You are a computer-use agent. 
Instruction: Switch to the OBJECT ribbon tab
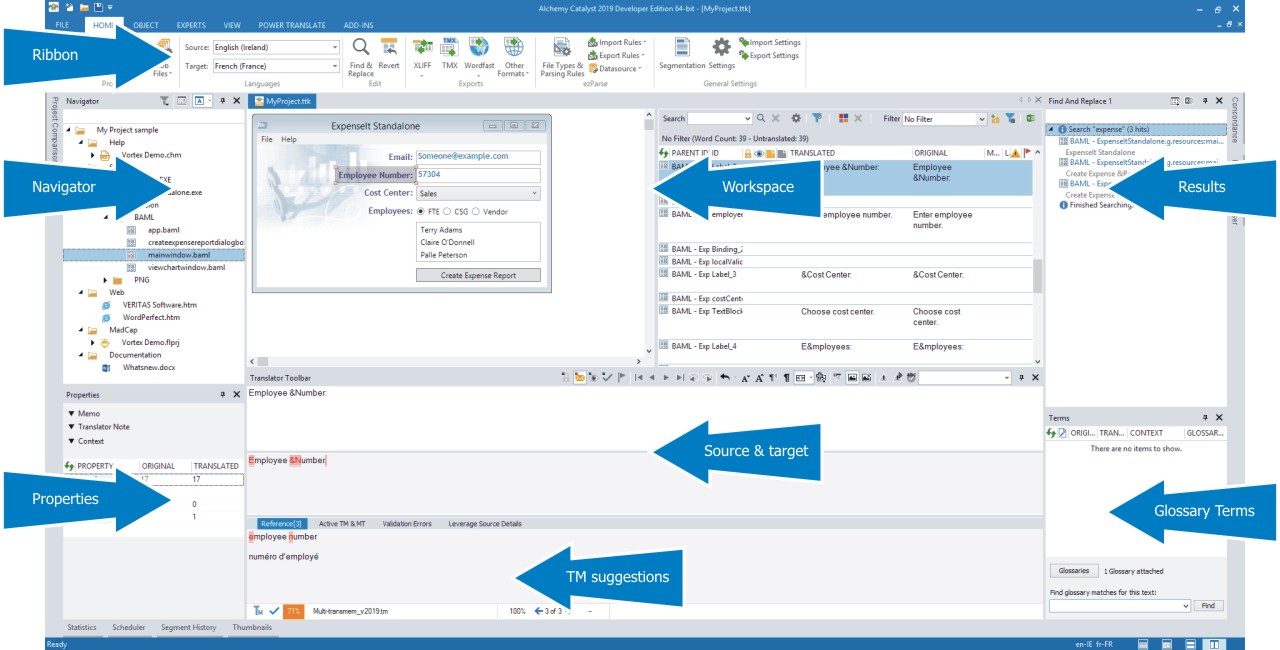click(x=145, y=23)
